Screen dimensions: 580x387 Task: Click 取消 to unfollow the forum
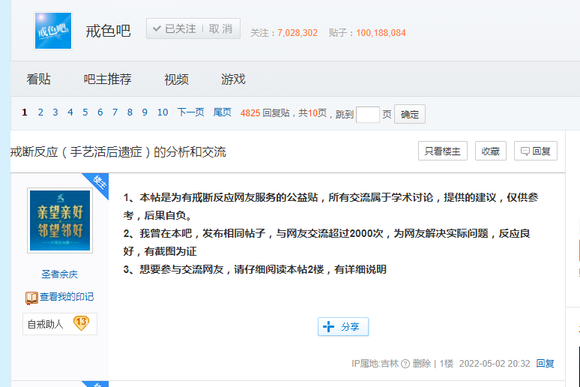point(221,28)
